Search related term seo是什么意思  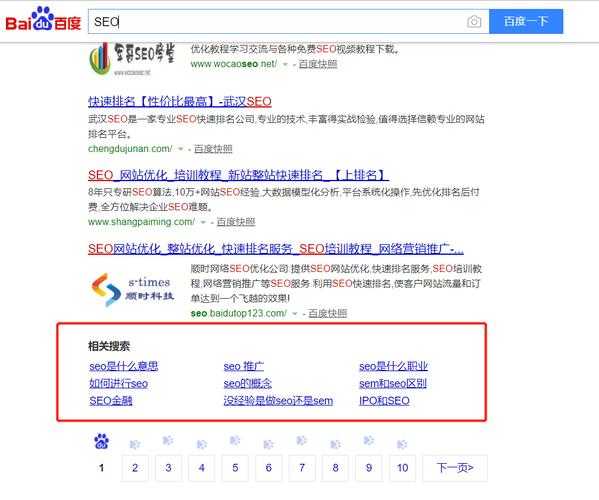(x=124, y=366)
